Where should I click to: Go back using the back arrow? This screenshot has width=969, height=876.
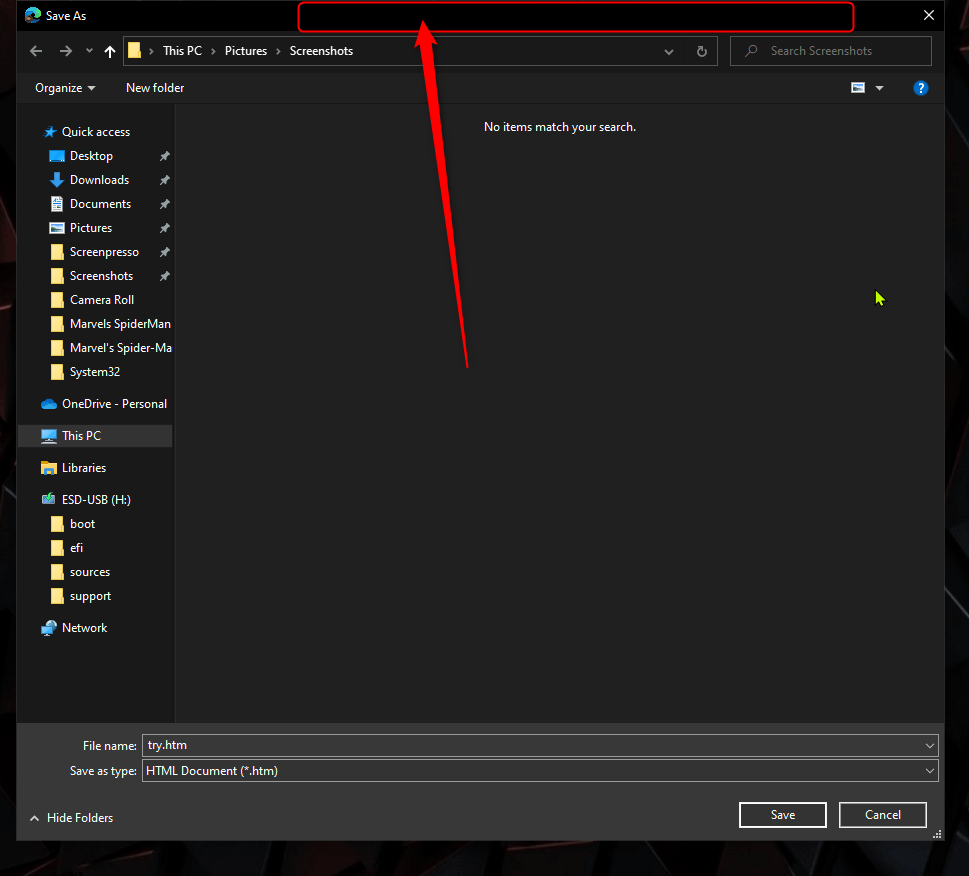[36, 51]
